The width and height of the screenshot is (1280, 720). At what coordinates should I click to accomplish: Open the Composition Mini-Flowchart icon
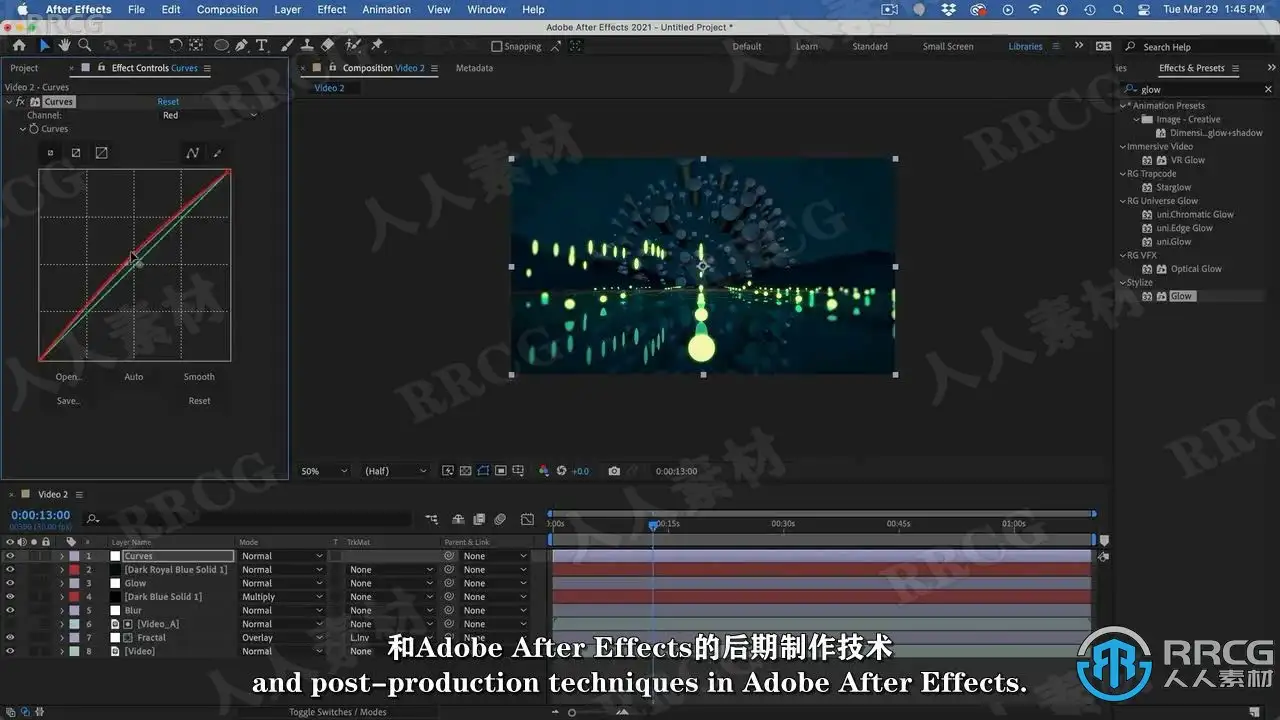(x=431, y=519)
